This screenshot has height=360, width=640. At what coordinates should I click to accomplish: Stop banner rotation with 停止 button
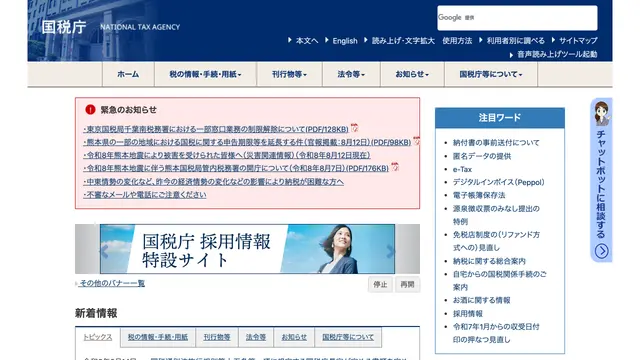click(380, 284)
